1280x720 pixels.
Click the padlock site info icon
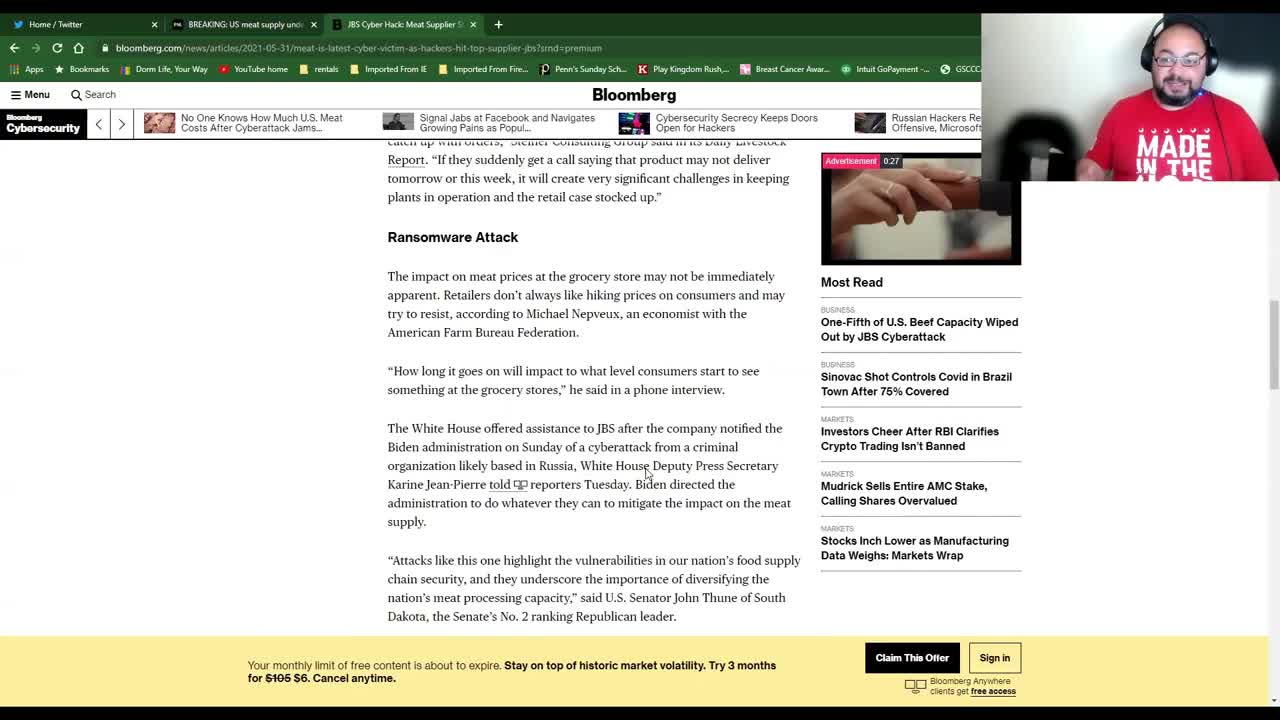105,48
